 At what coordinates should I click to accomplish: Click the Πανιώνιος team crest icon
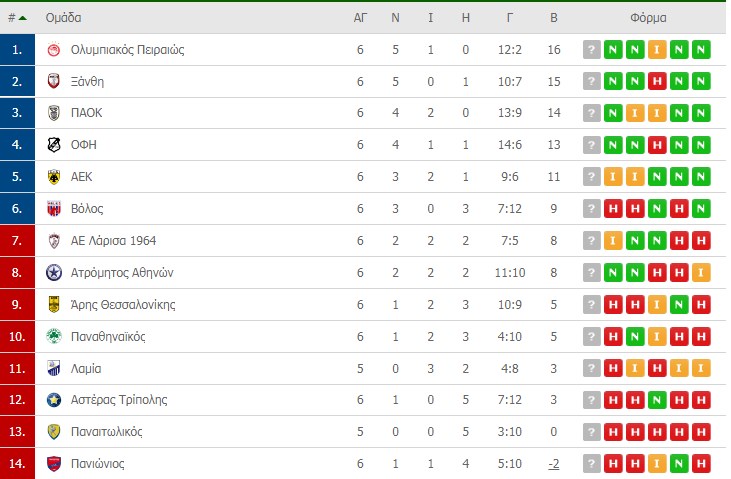(x=54, y=464)
